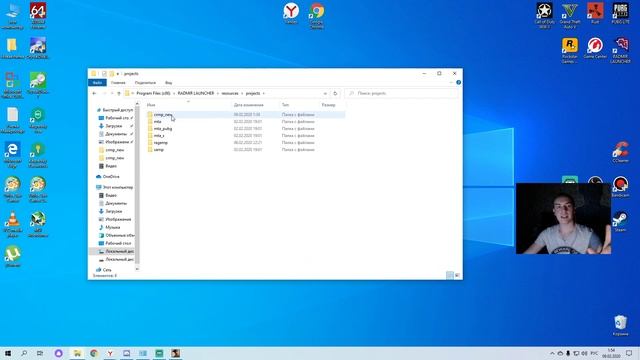Select the CCleaner desktop icon
Viewport: 640px width, 360px height.
620,152
